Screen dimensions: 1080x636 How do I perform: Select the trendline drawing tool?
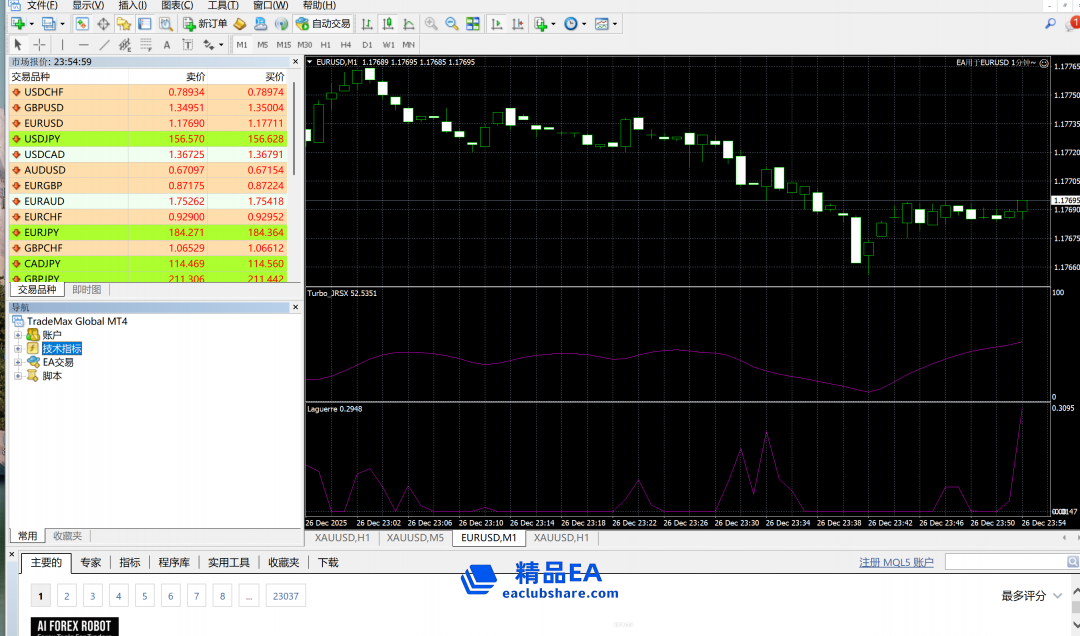point(104,44)
